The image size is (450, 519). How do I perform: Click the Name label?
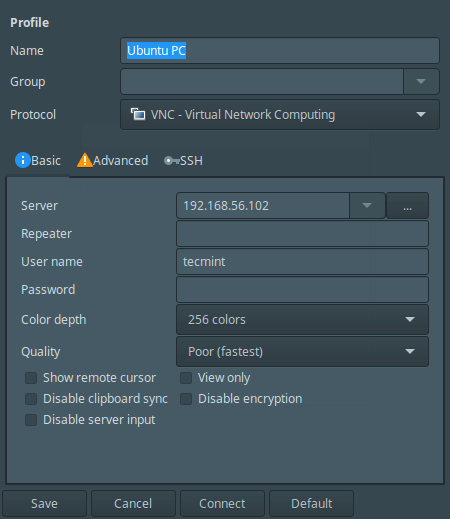click(x=27, y=51)
